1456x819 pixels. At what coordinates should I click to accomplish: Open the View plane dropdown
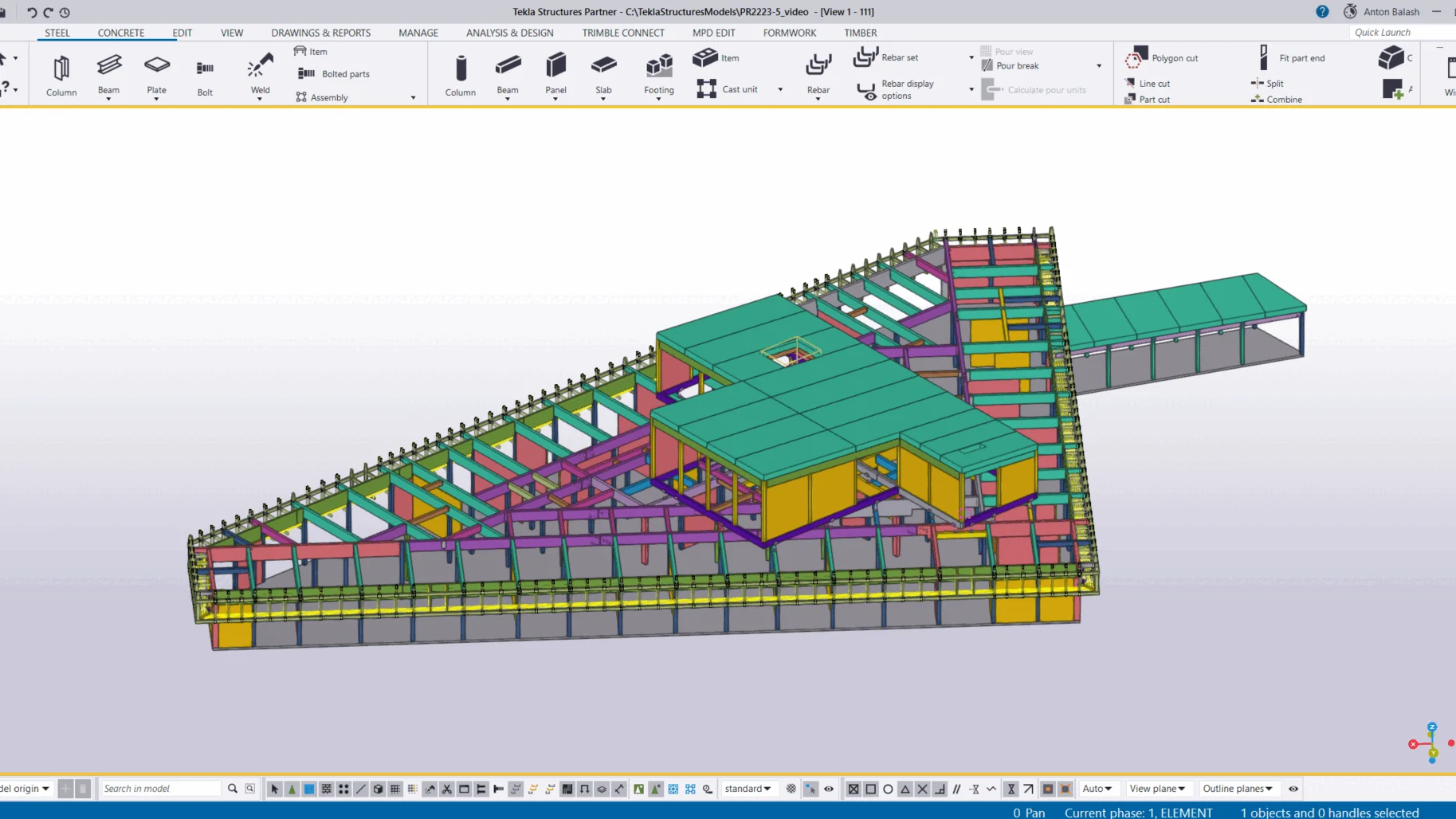[x=1156, y=789]
